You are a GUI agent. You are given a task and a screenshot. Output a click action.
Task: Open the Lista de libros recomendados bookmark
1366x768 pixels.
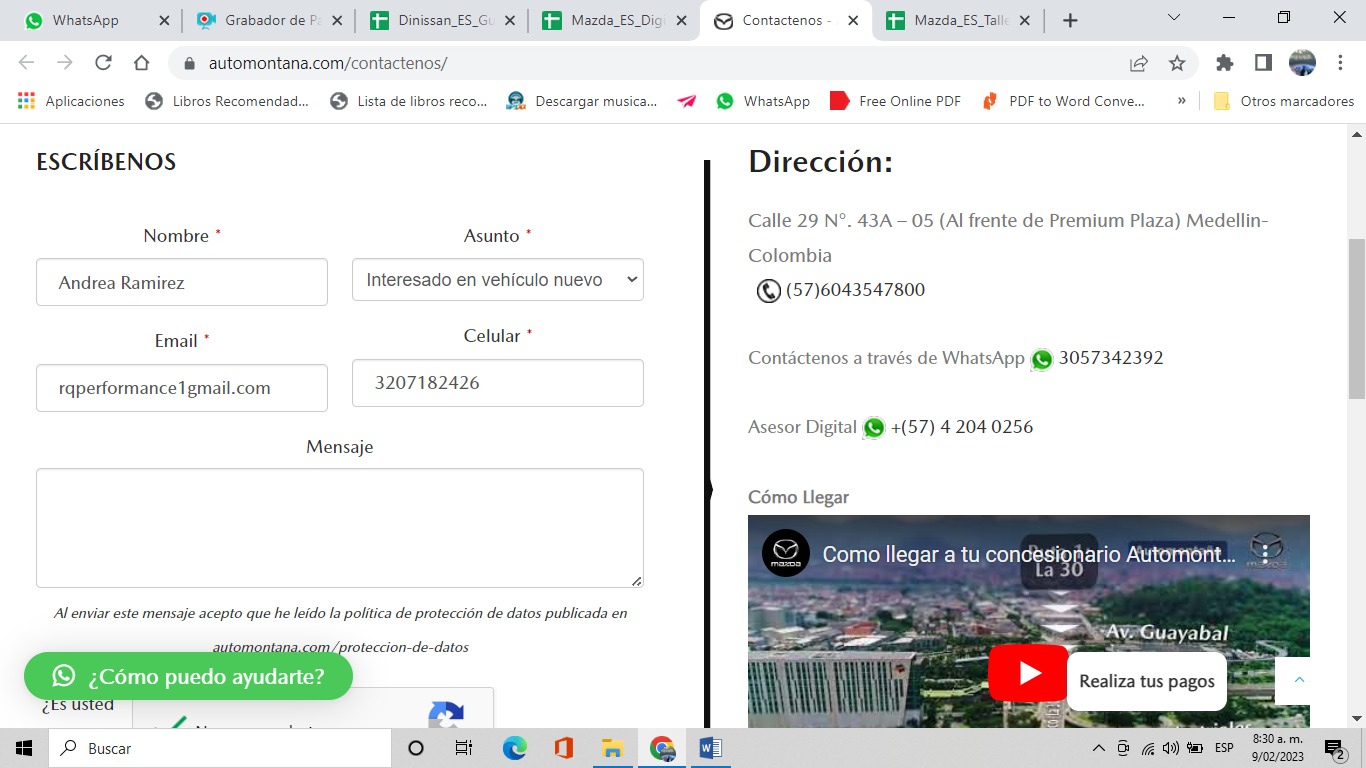[409, 101]
